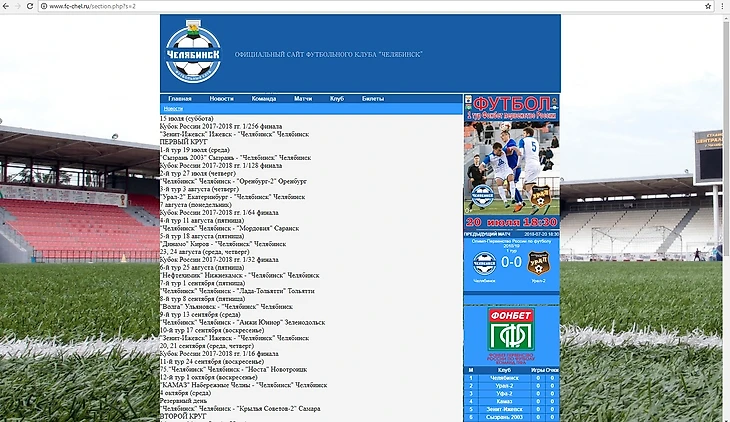Screen dimensions: 730x422
Task: Click 'Резервный день' line
Action: (183, 401)
